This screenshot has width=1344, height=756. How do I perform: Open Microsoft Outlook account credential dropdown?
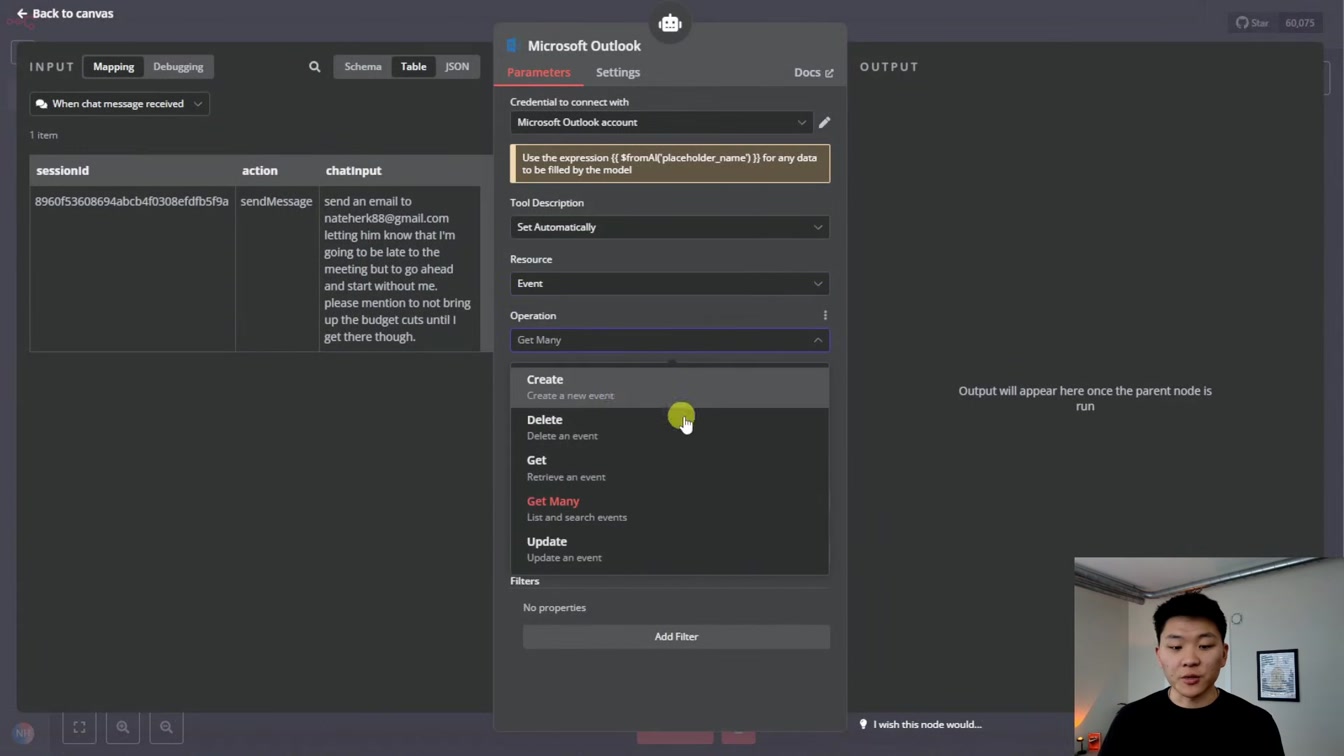point(661,122)
